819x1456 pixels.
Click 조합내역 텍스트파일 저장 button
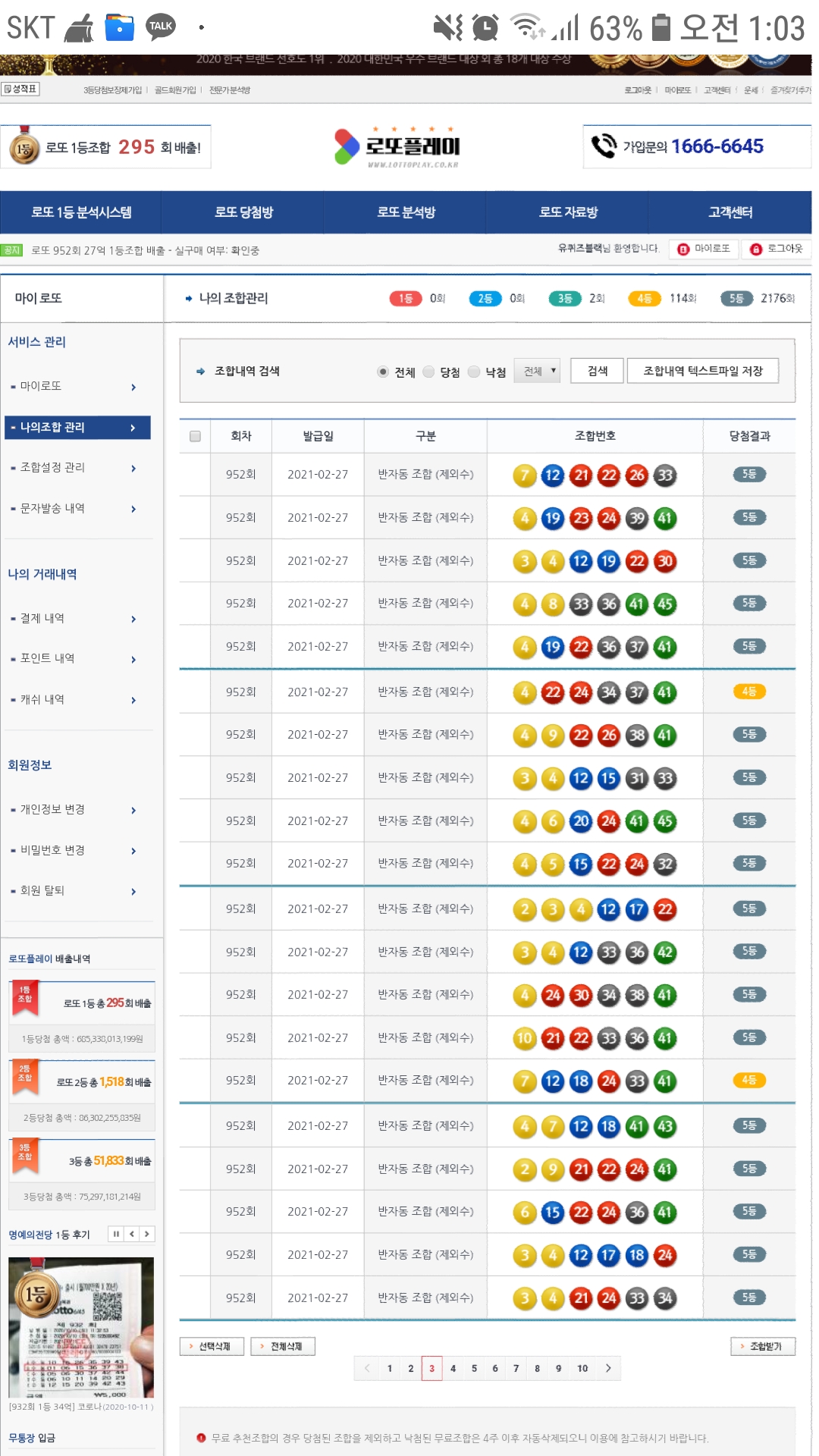702,371
